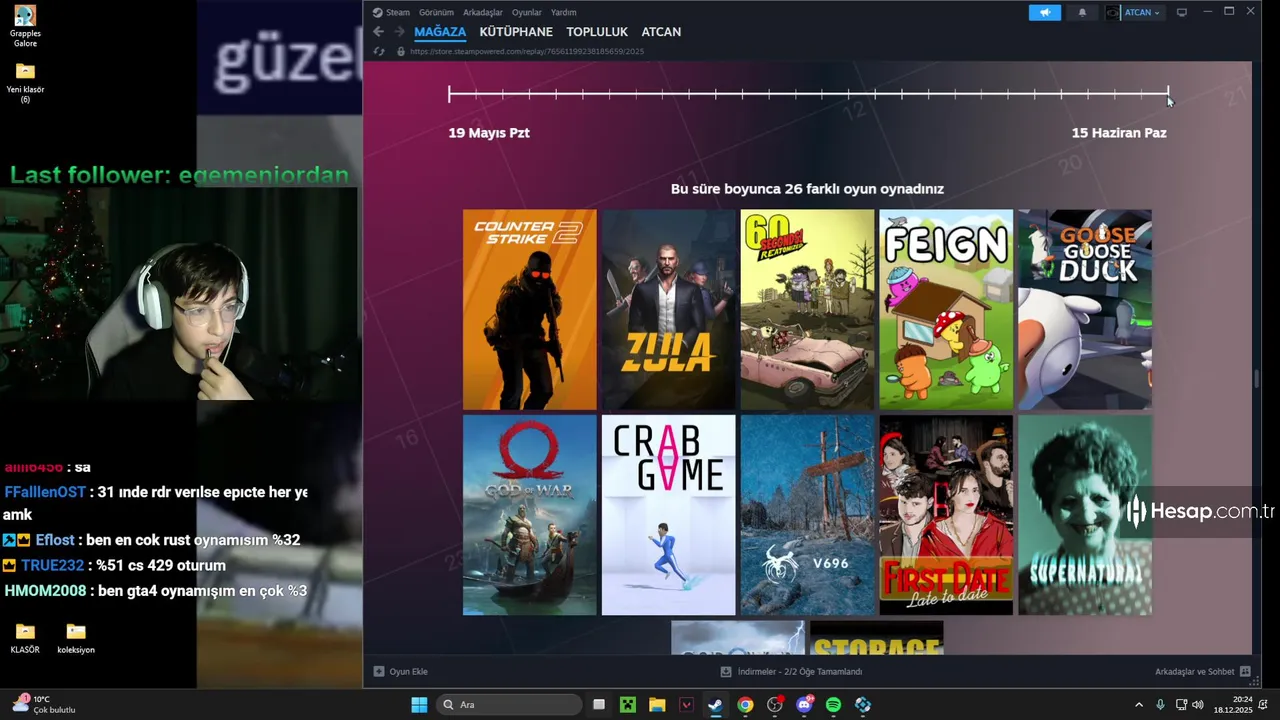Open the ATCAN profile tab

pos(661,32)
